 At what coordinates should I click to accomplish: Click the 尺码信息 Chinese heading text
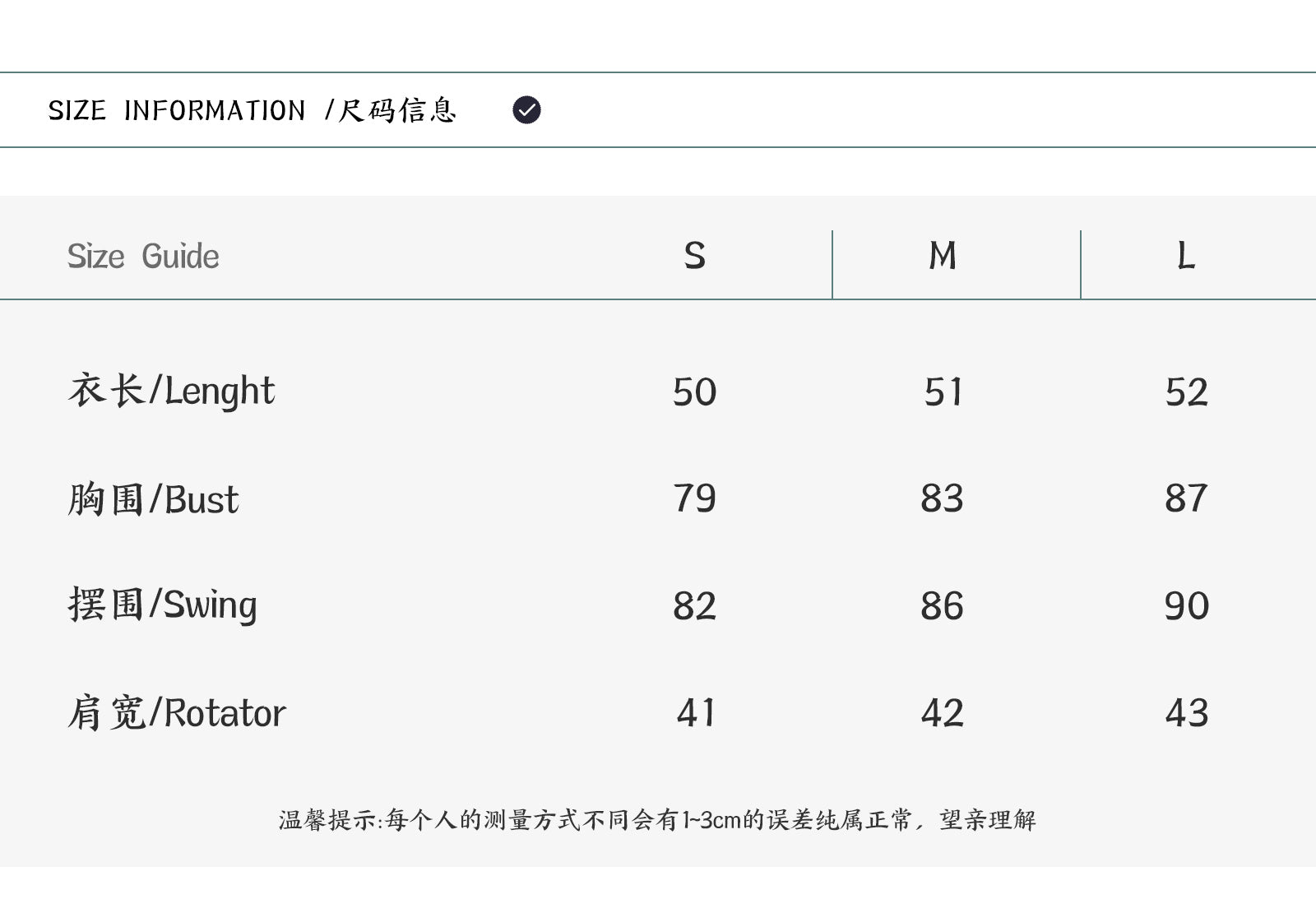pyautogui.click(x=397, y=110)
